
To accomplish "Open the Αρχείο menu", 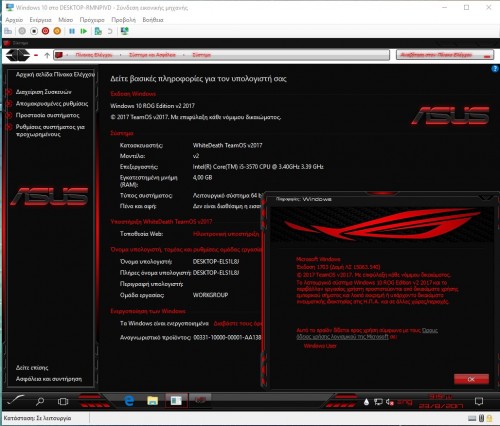I will [x=14, y=20].
